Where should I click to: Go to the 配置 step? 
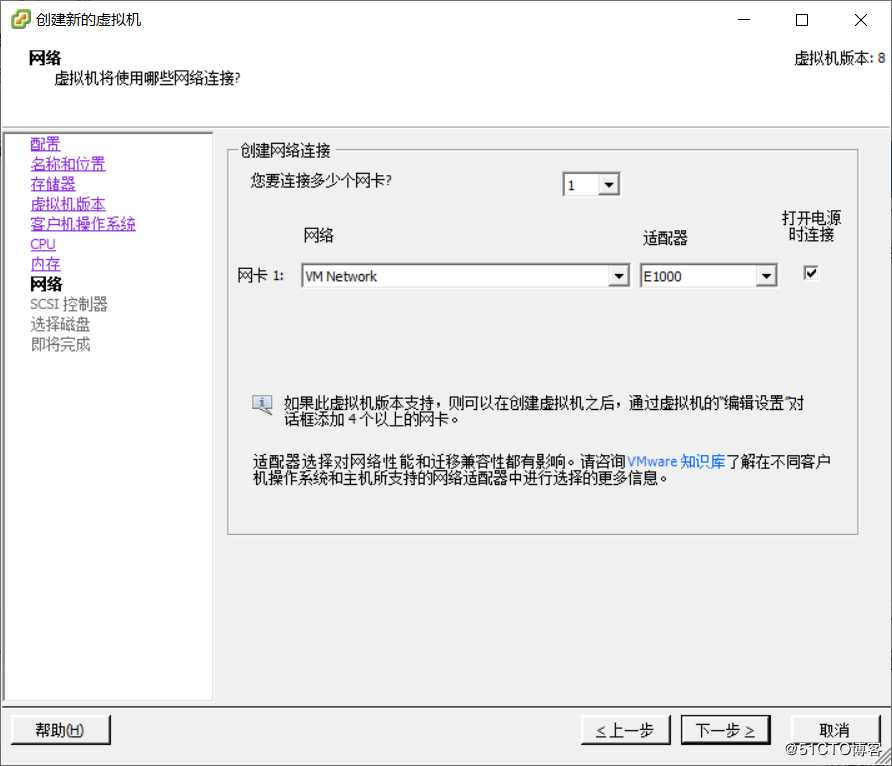[x=45, y=144]
